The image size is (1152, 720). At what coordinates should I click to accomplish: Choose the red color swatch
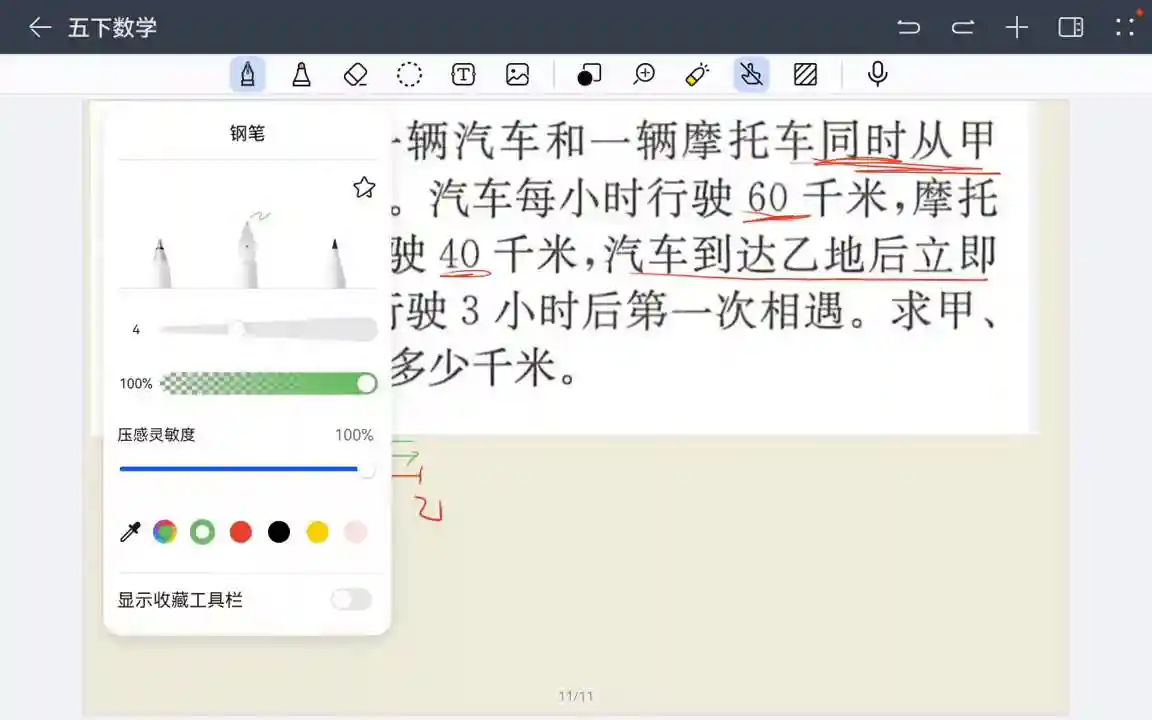coord(241,532)
